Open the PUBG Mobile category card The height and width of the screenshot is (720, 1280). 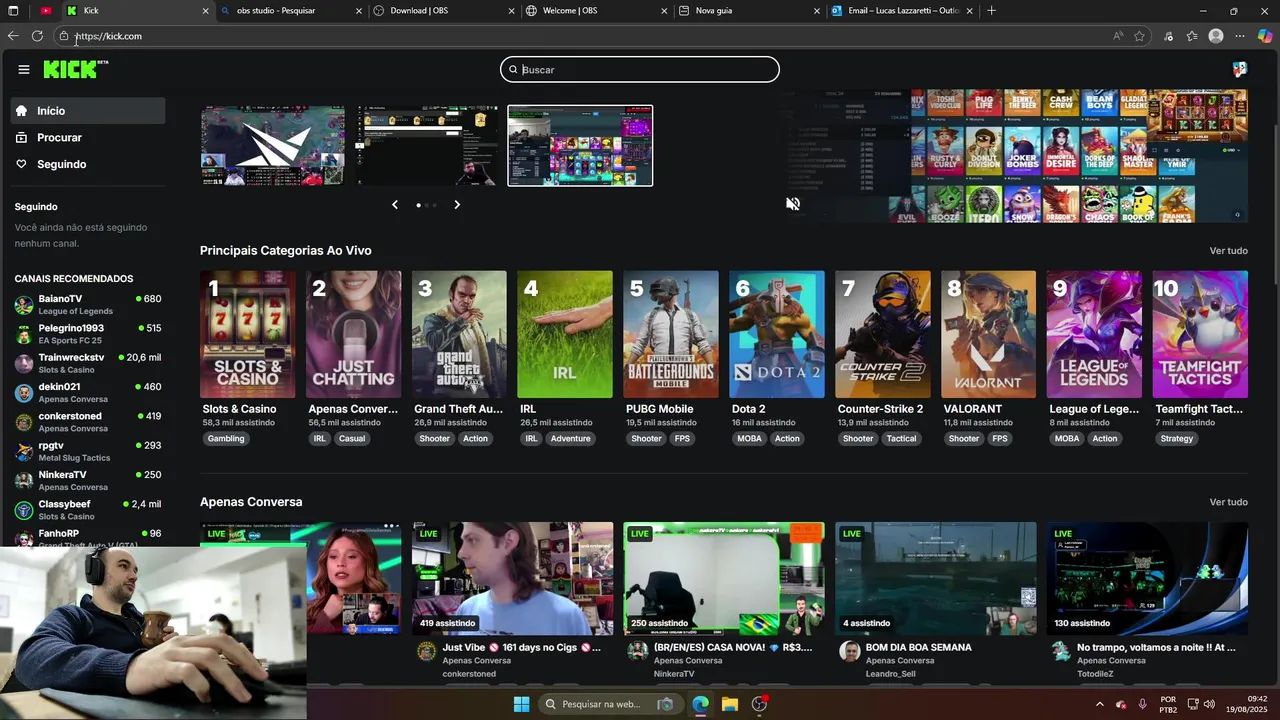pyautogui.click(x=671, y=334)
